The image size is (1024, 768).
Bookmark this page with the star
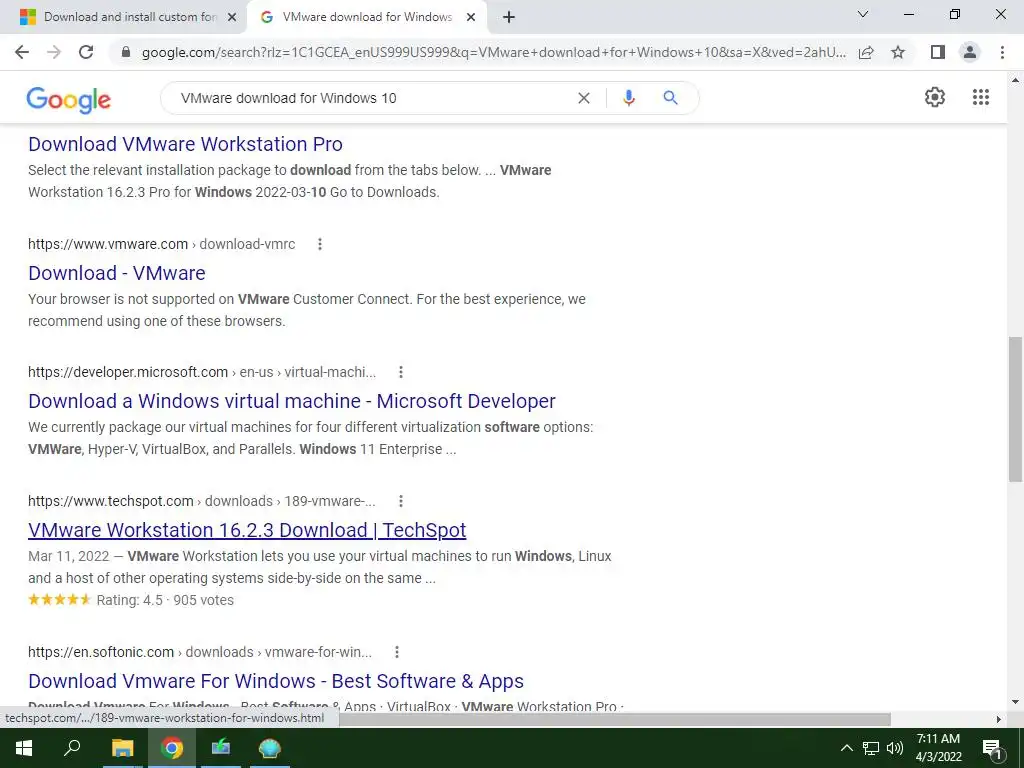tap(898, 52)
